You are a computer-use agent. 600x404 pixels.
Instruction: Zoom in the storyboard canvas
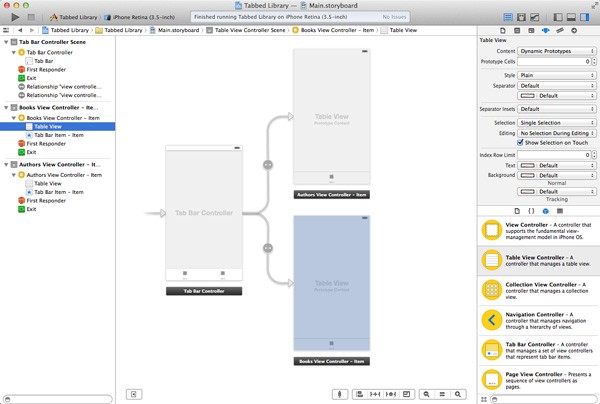click(458, 394)
